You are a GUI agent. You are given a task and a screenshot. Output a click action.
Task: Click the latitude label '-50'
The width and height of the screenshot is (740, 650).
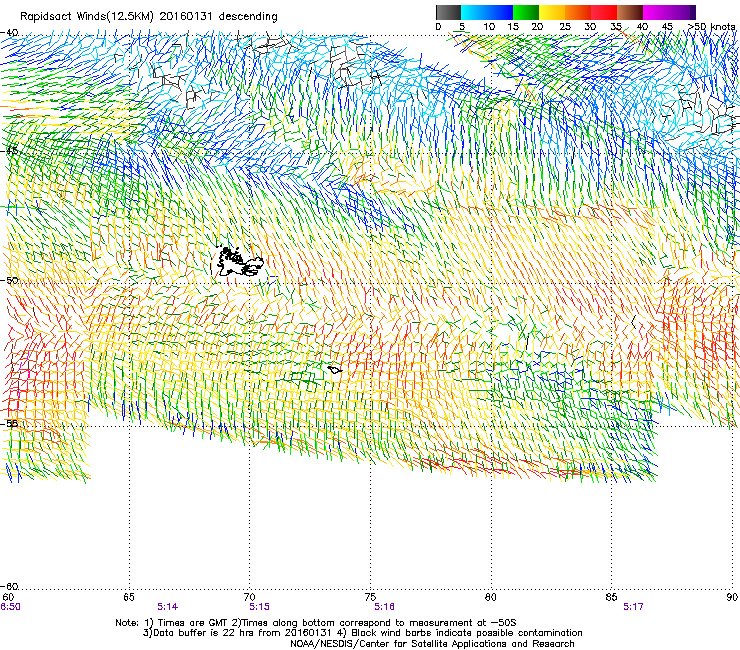(x=9, y=280)
